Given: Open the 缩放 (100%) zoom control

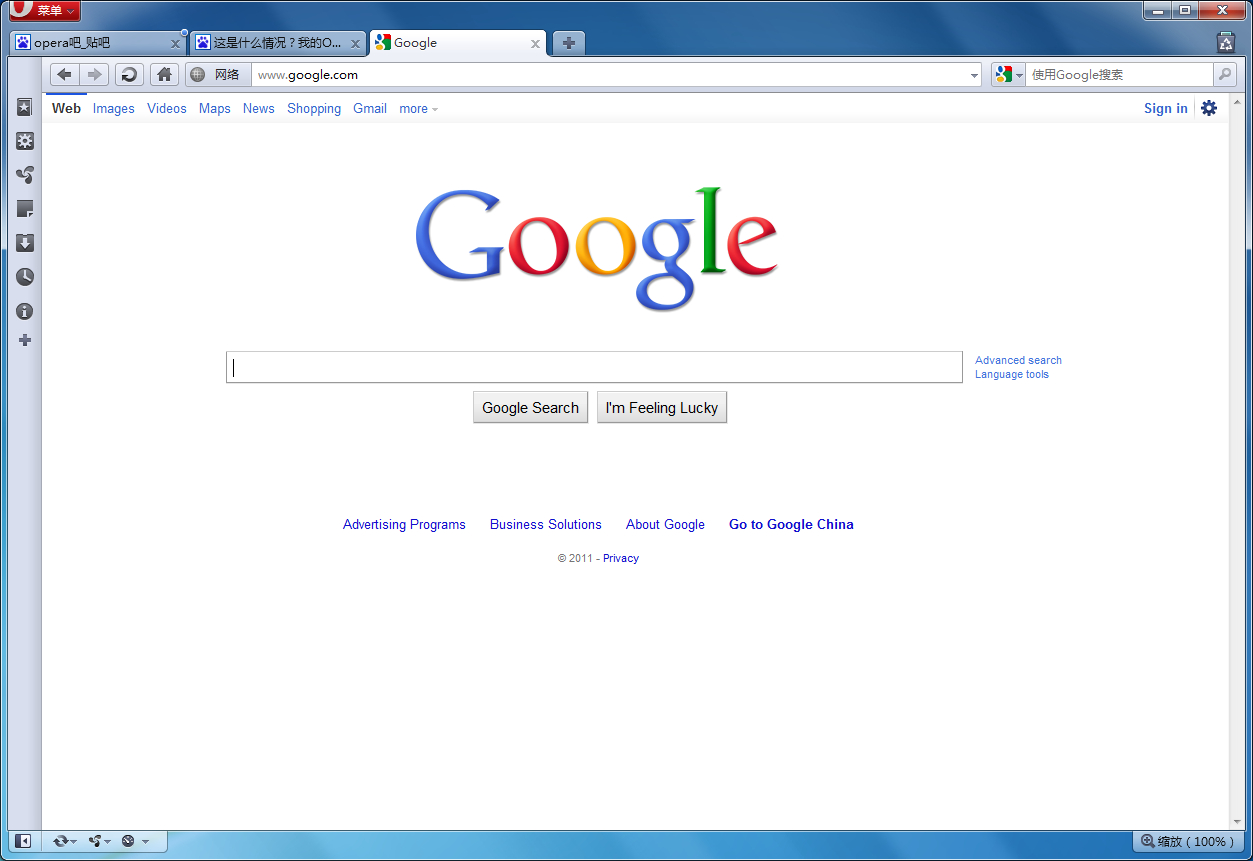Looking at the screenshot, I should (1187, 841).
